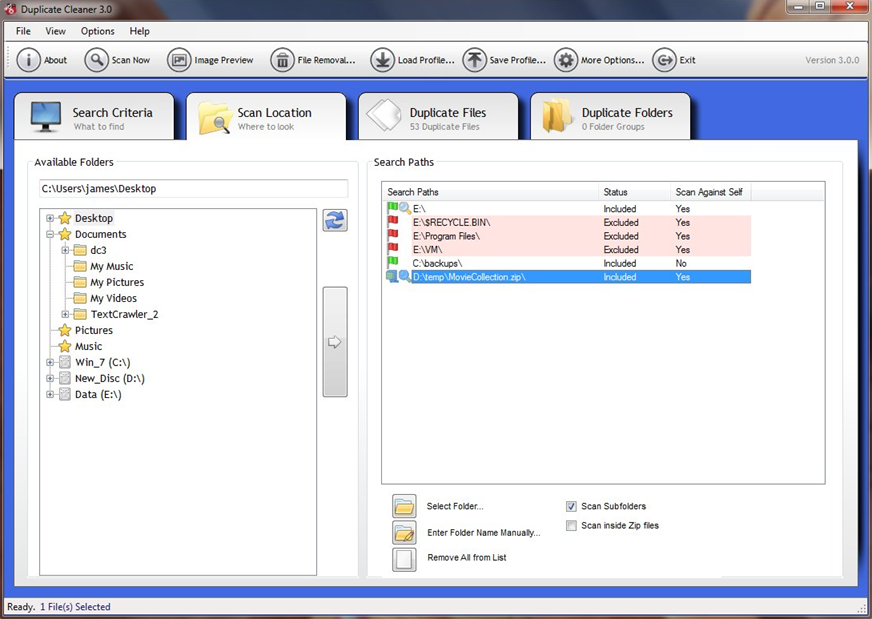The image size is (872, 619).
Task: Select the Music tree item
Action: point(88,346)
